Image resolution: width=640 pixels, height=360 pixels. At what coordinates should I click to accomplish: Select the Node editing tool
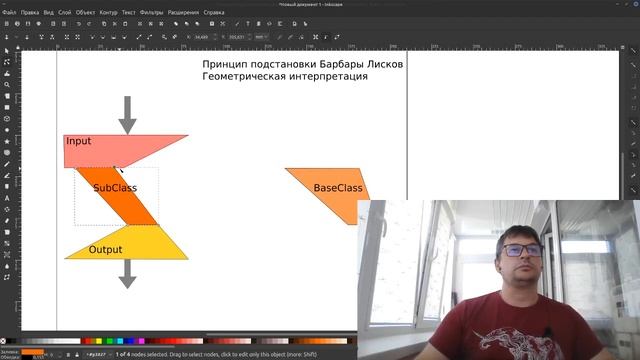7,62
